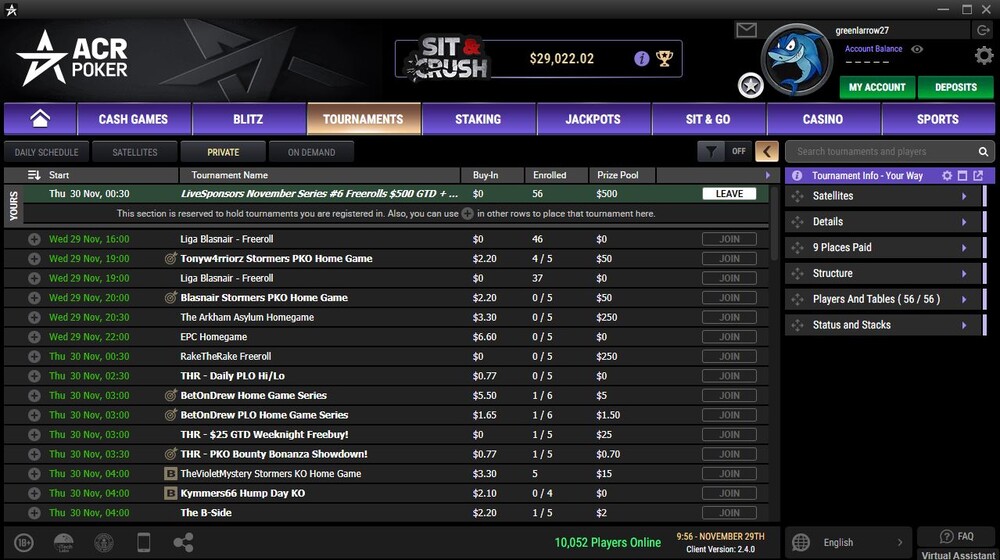Open settings with the gear icon
1000x560 pixels.
tap(984, 55)
